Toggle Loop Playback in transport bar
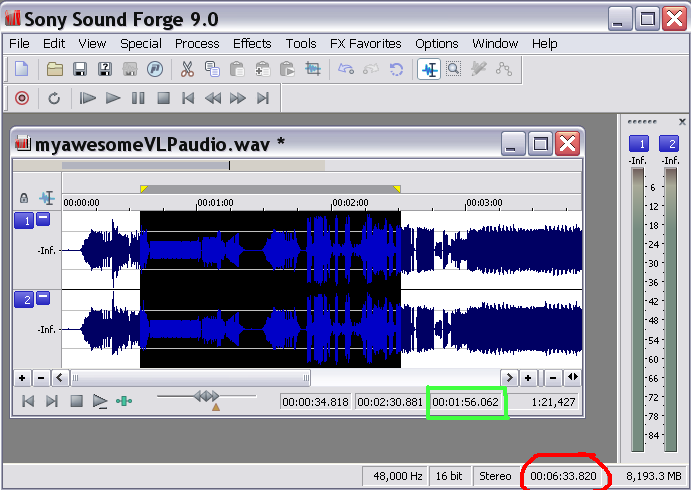 (54, 98)
